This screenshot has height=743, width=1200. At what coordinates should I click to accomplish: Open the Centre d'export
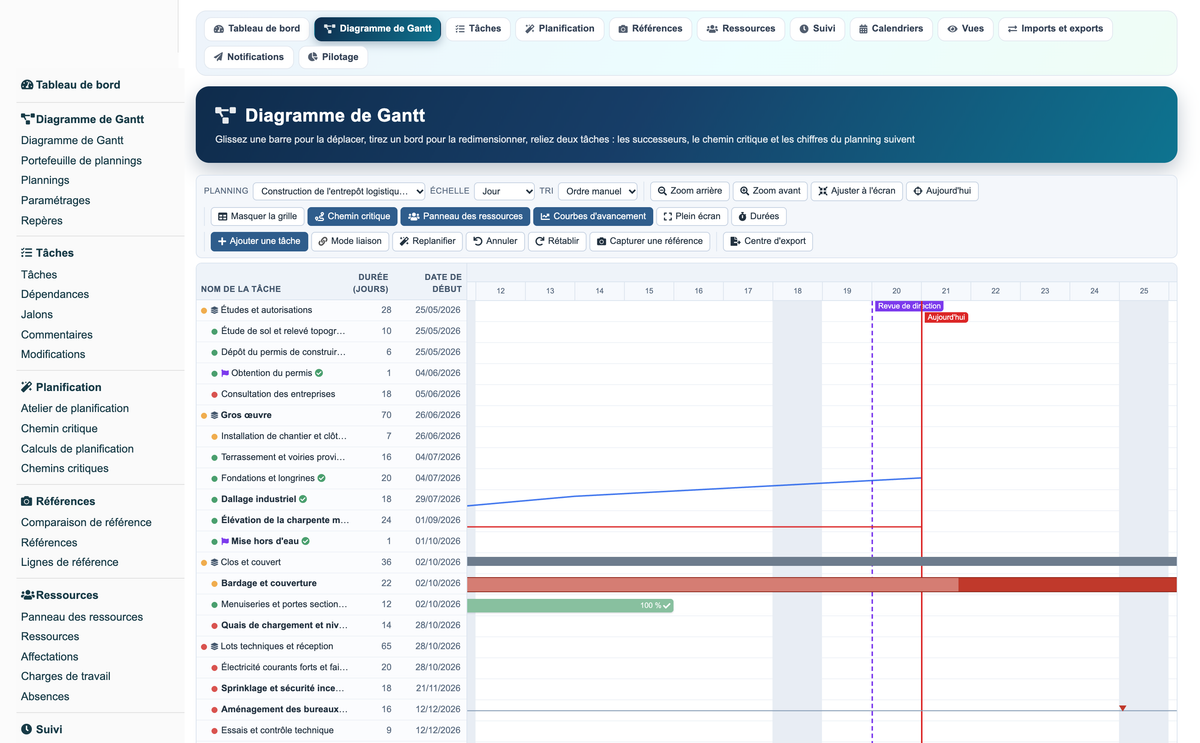tap(768, 241)
